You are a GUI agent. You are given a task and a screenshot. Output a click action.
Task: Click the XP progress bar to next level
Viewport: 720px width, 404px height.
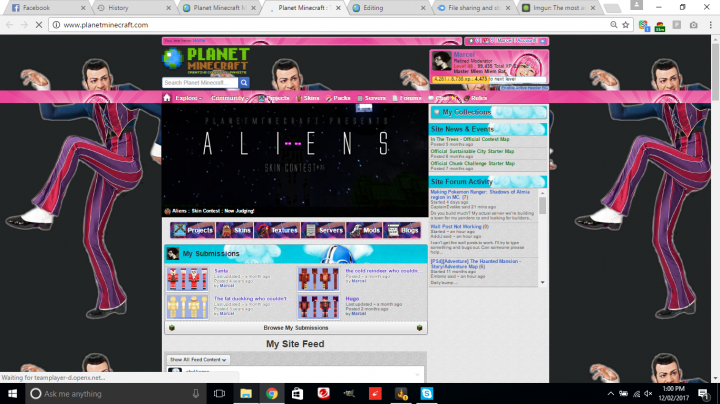[489, 79]
